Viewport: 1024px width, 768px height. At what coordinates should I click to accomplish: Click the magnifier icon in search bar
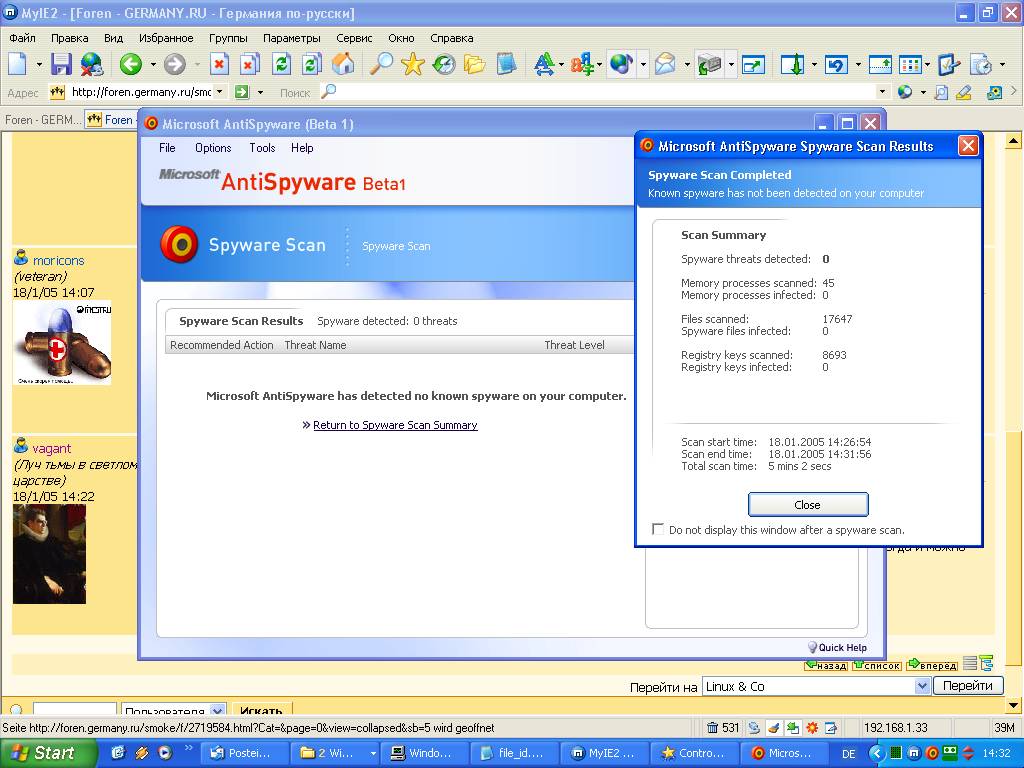328,92
